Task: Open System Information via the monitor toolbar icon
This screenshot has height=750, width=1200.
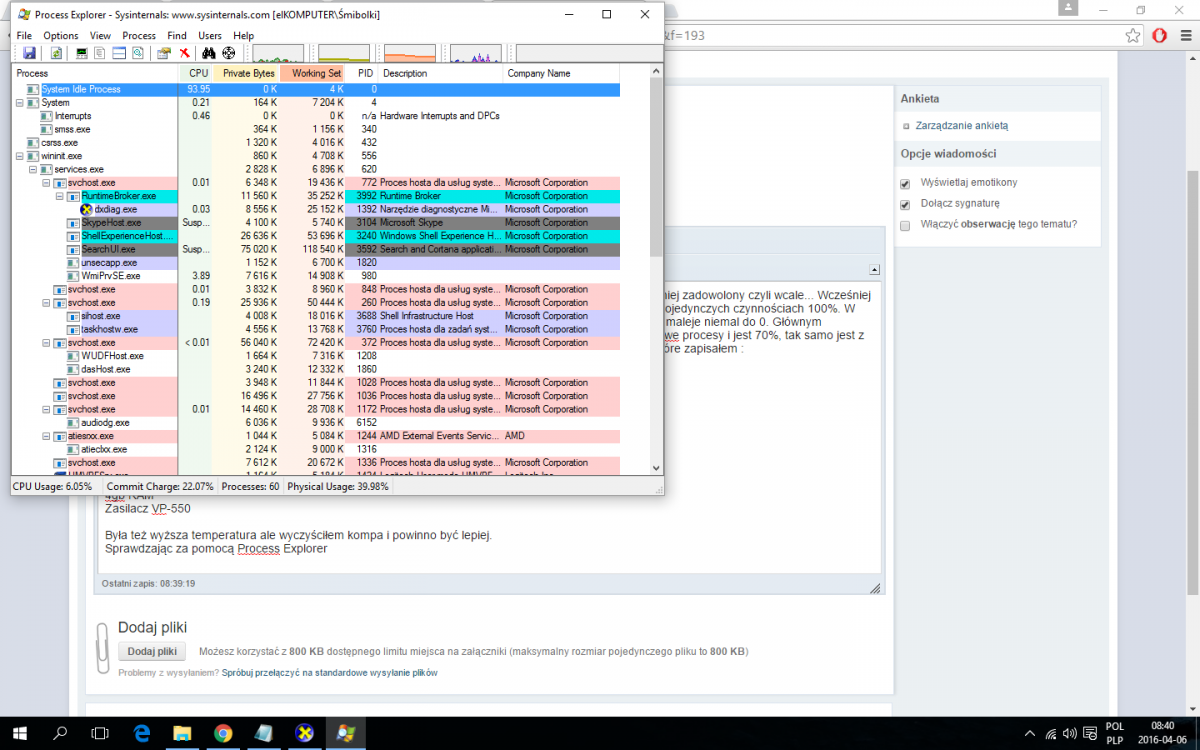Action: 82,53
